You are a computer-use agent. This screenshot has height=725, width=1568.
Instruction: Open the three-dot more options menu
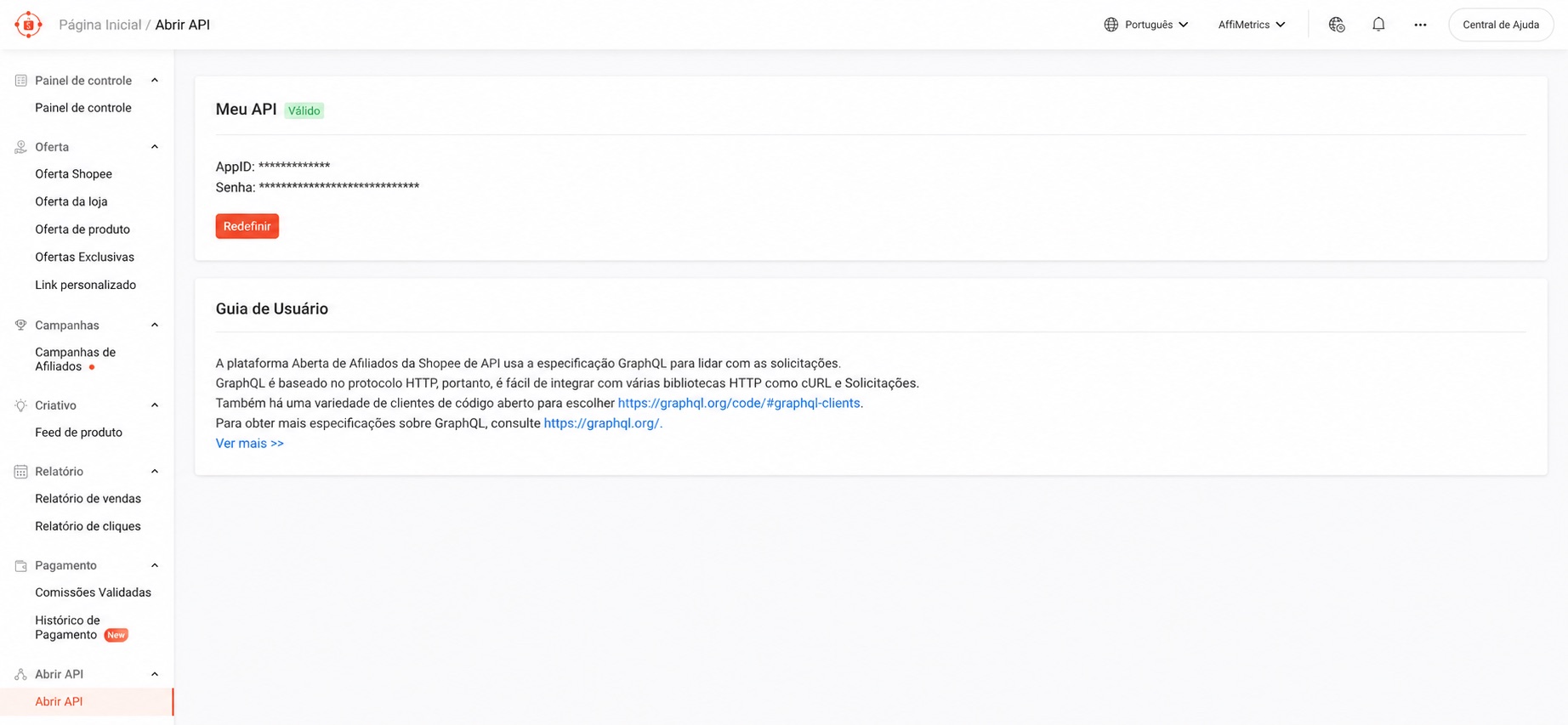pyautogui.click(x=1420, y=25)
